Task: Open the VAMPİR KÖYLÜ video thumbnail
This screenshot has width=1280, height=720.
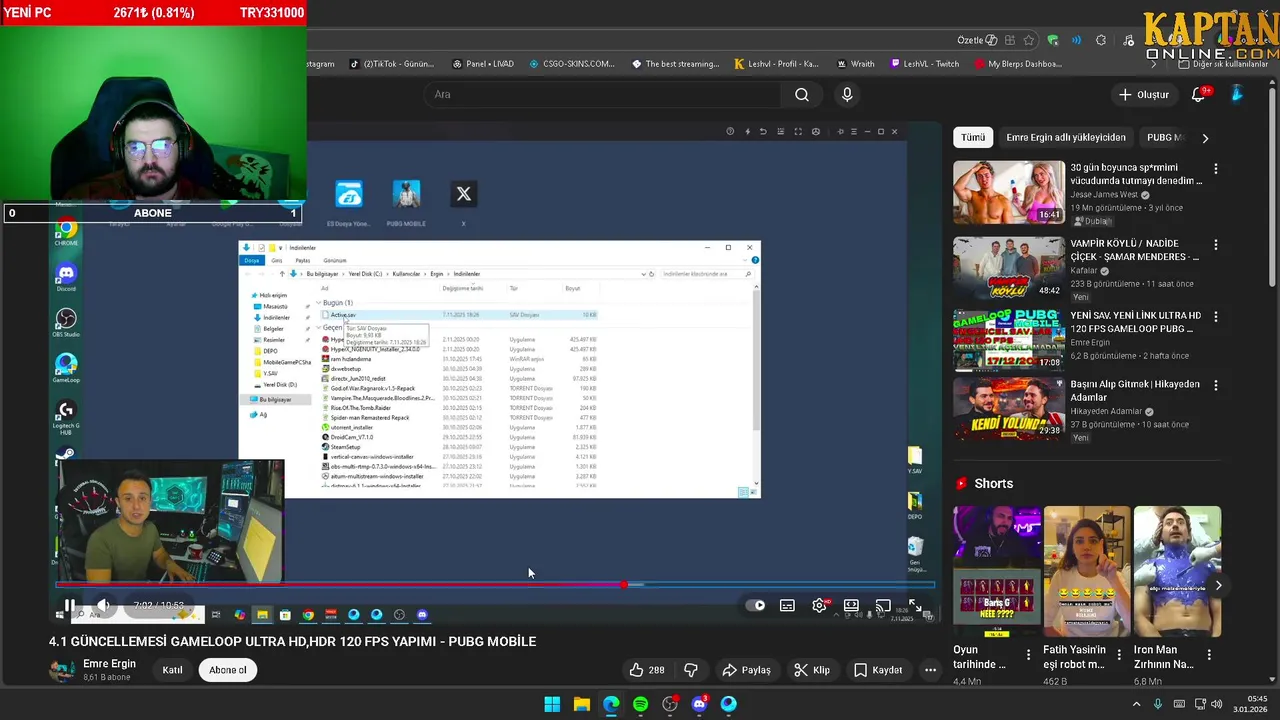Action: [1008, 268]
